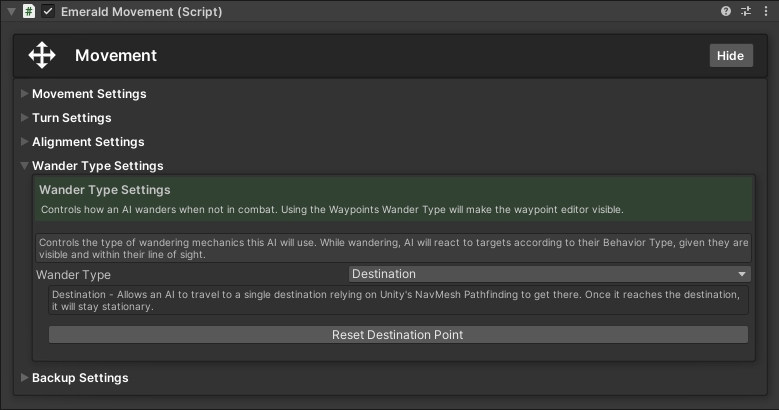Disable the Emerald Movement script checkbox
779x410 pixels.
48,12
